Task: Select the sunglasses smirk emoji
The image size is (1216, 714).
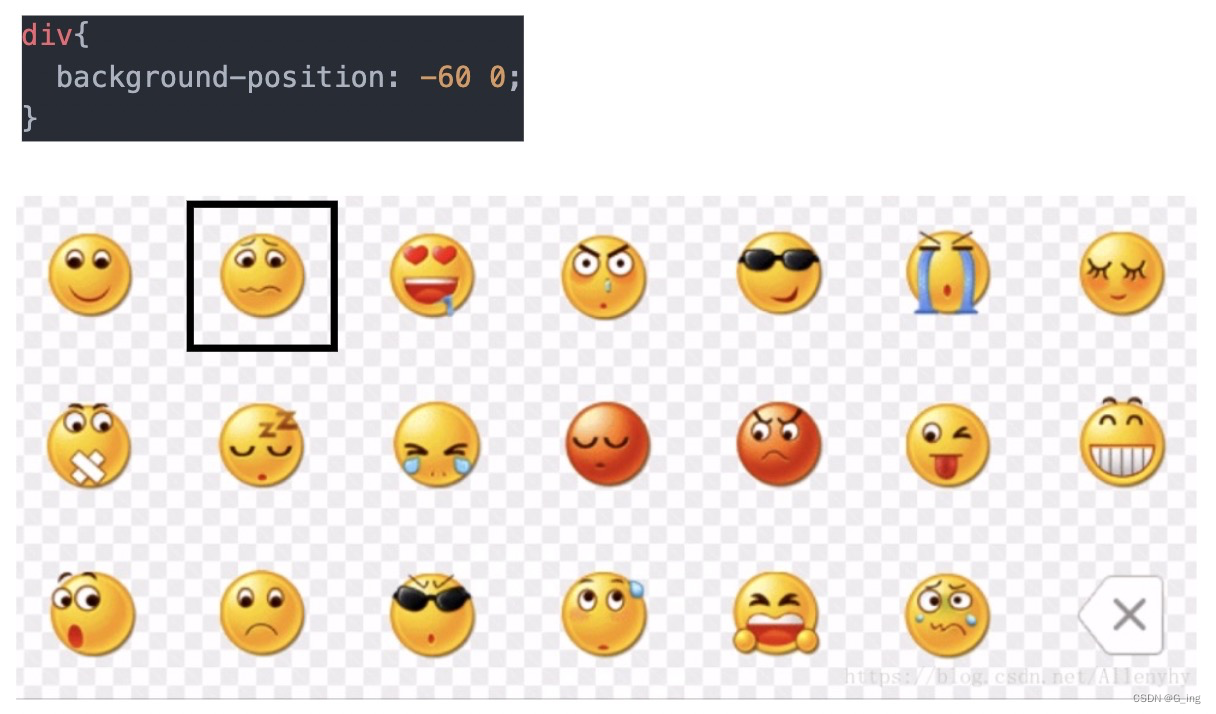Action: (x=778, y=272)
